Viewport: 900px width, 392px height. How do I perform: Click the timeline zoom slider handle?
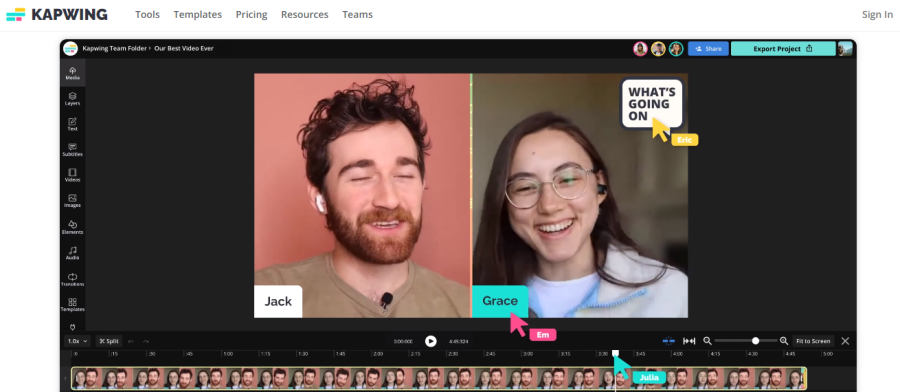[755, 341]
